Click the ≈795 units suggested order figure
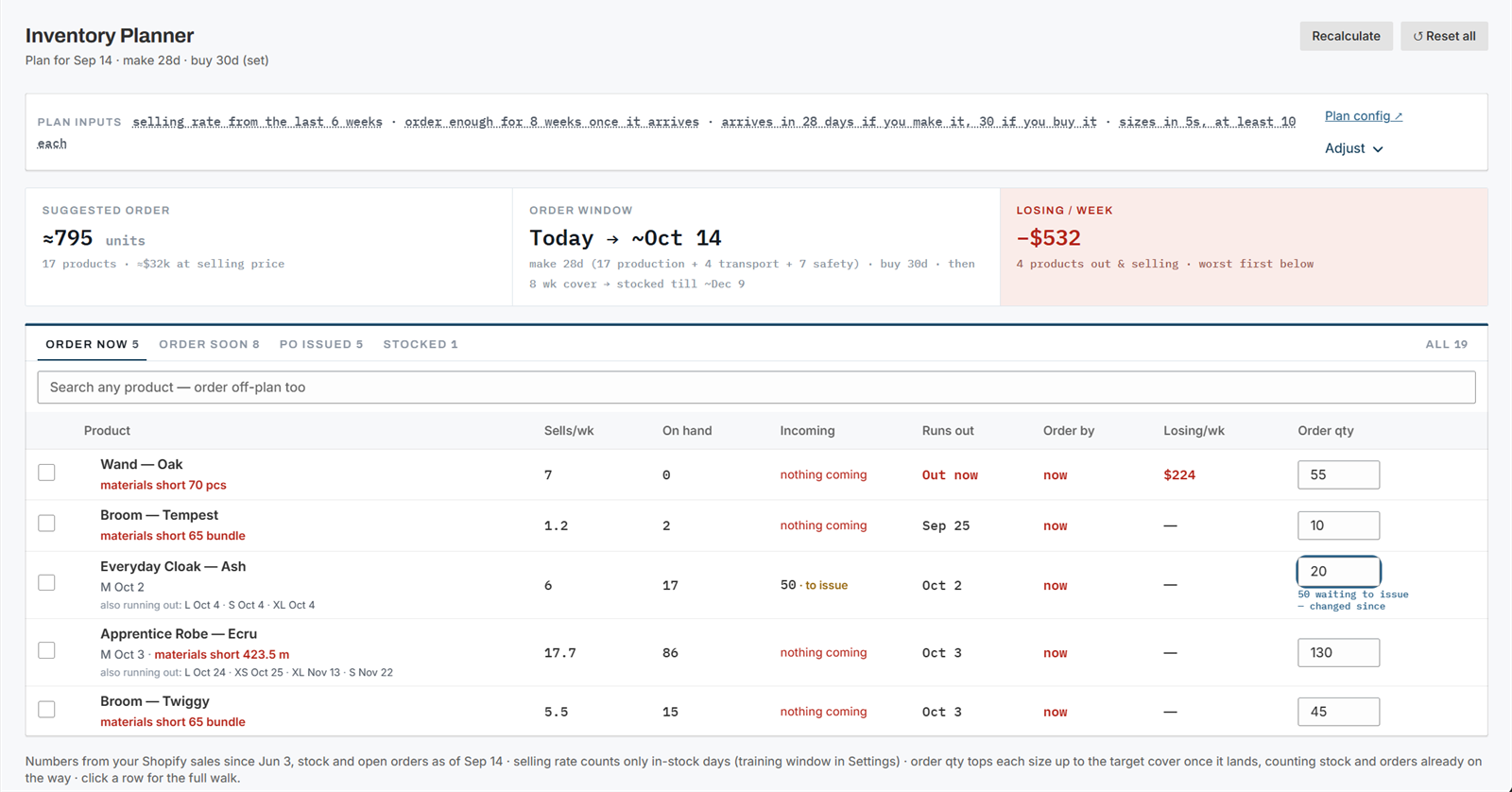 pos(94,238)
